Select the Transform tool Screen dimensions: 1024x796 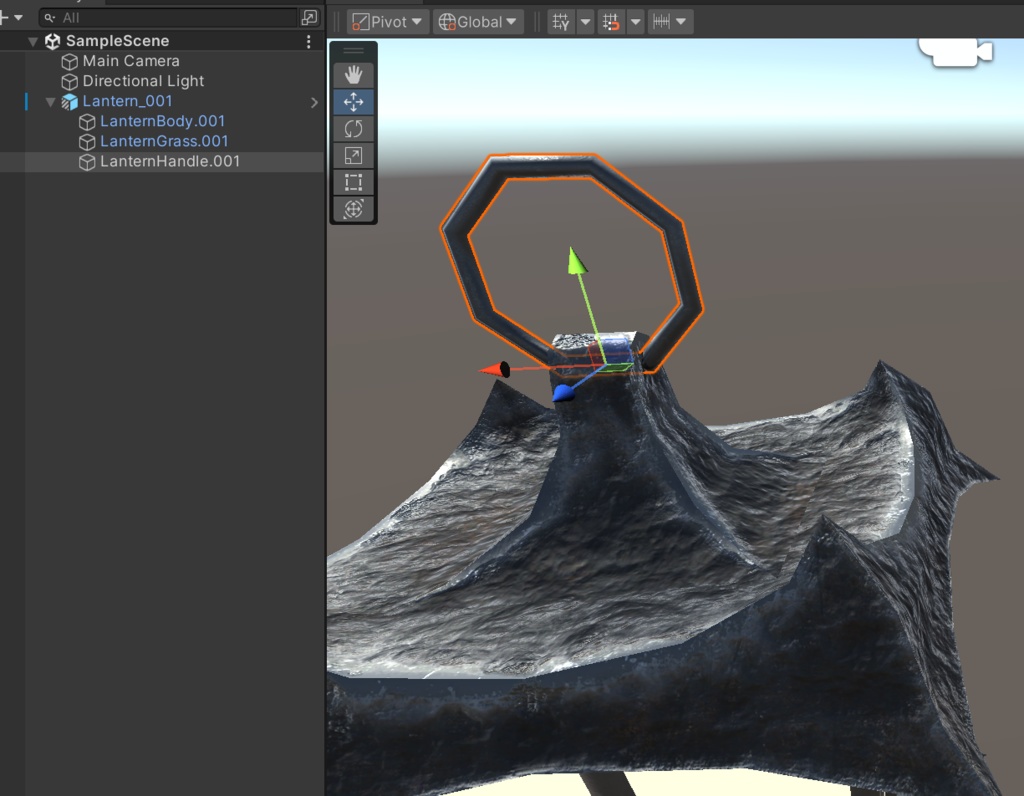pyautogui.click(x=353, y=209)
